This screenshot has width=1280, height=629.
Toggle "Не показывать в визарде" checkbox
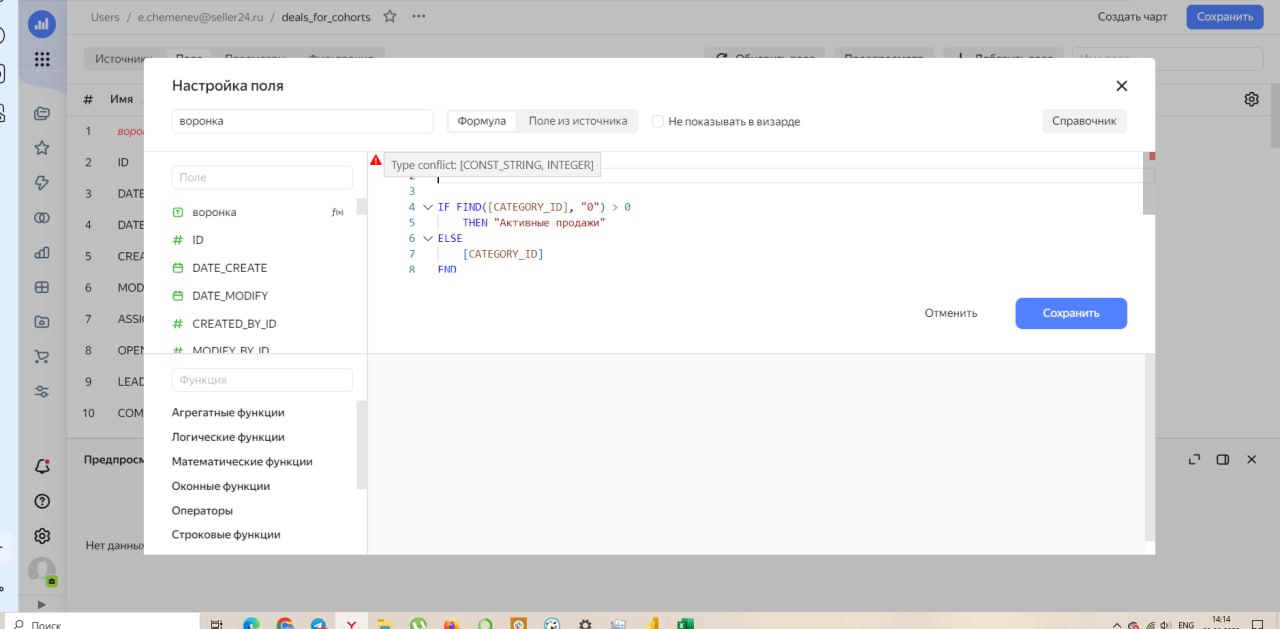pyautogui.click(x=658, y=121)
